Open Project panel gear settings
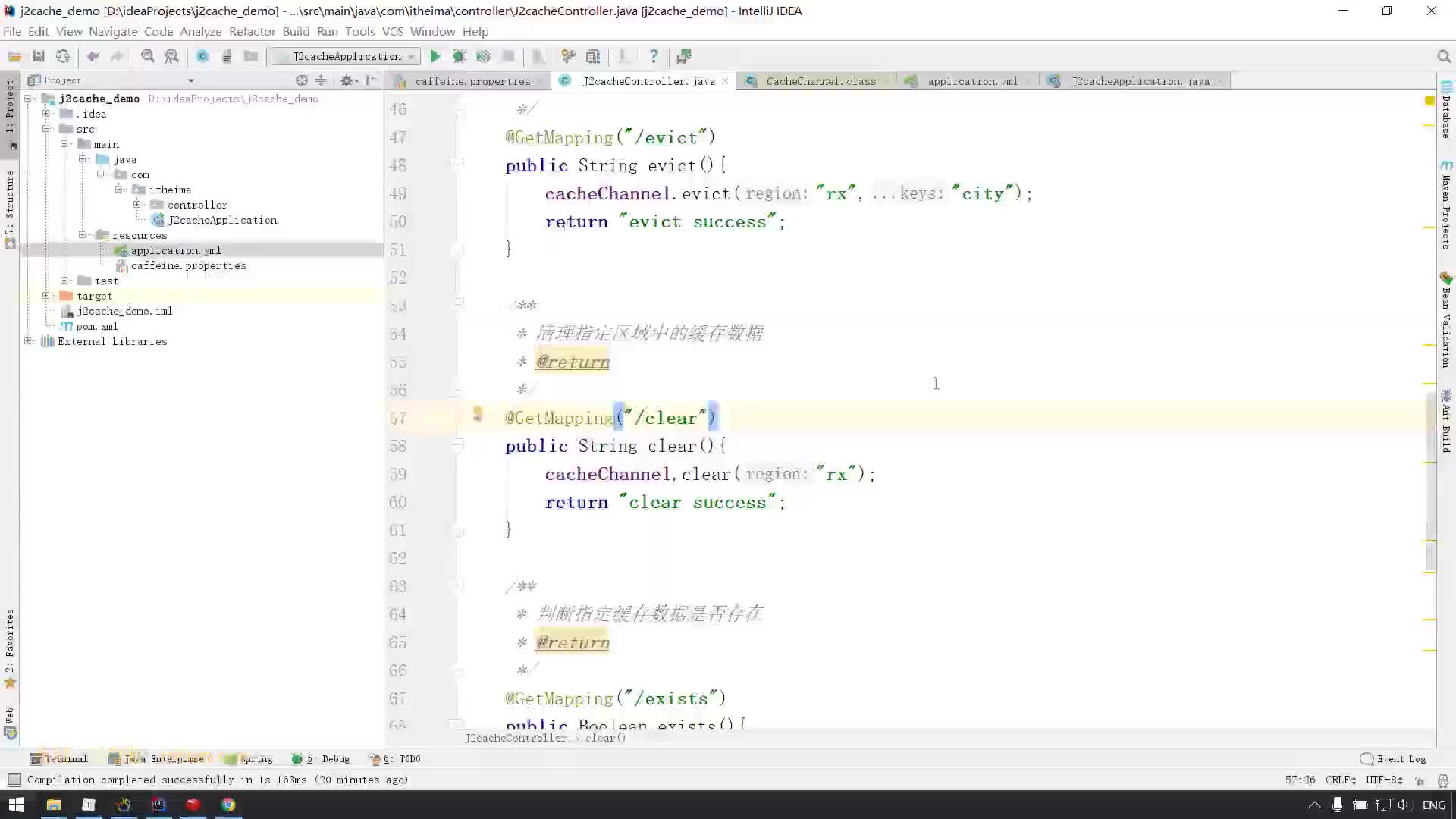 click(347, 80)
